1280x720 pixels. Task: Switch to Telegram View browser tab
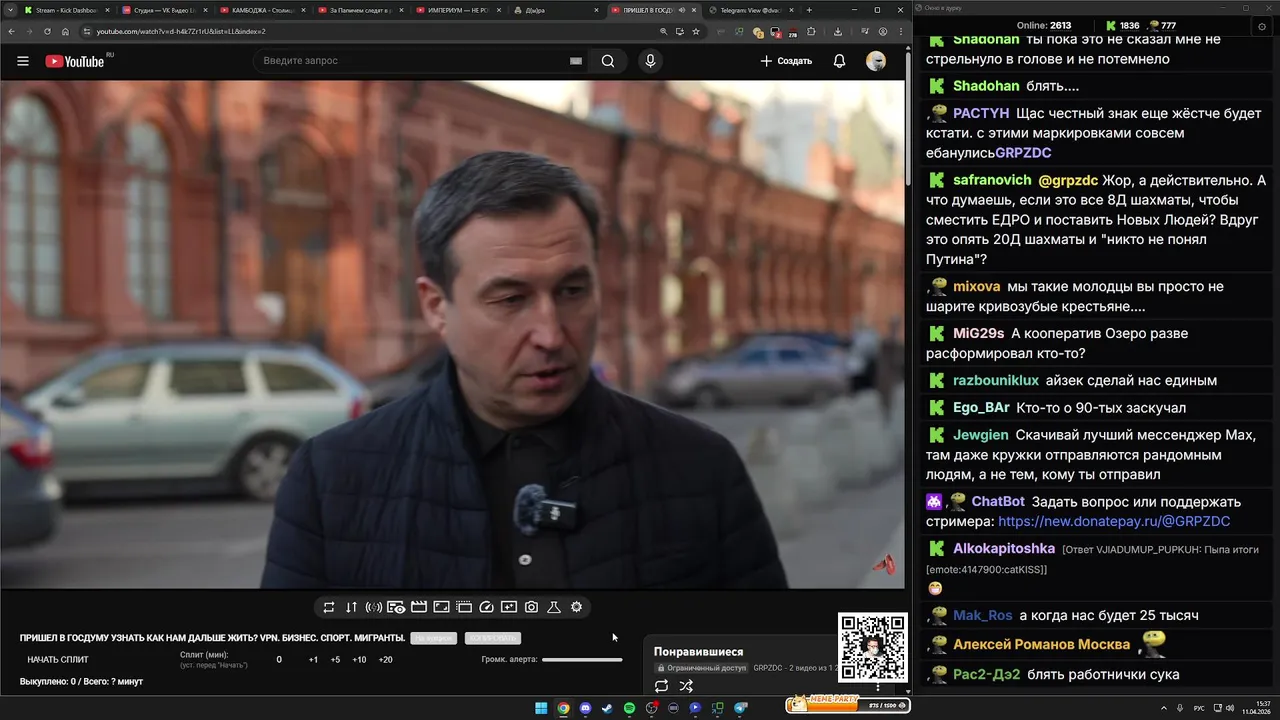(750, 10)
